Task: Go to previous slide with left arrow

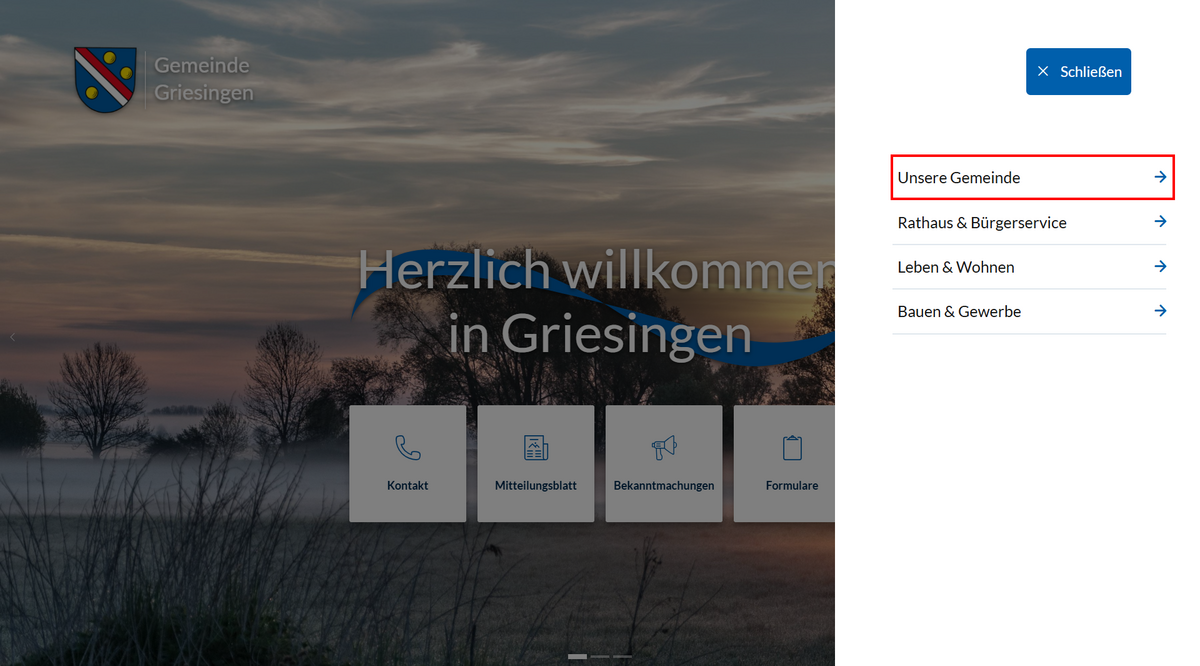Action: (x=12, y=337)
